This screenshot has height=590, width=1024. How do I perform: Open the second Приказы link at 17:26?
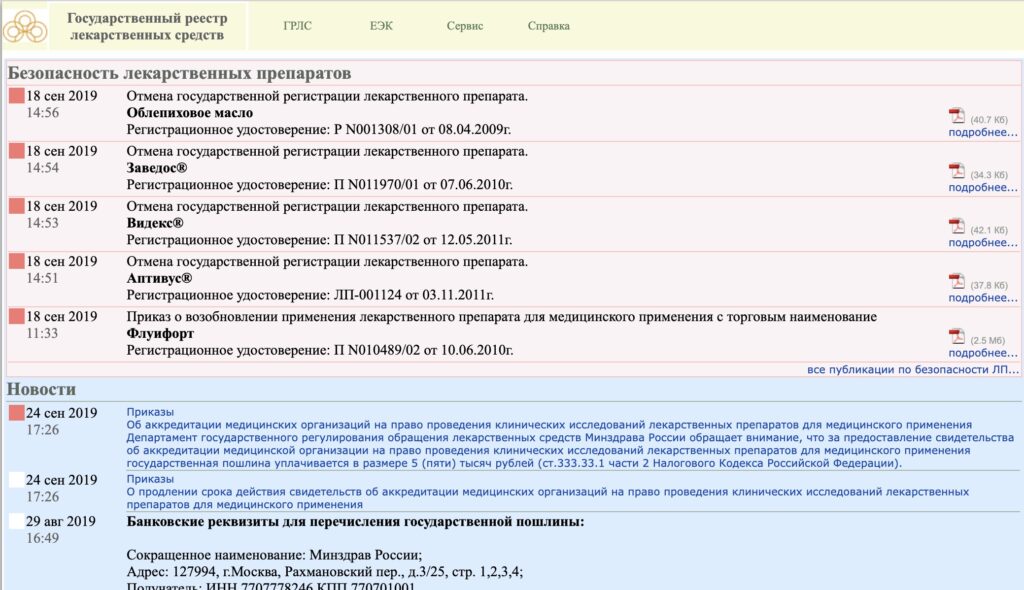[x=150, y=479]
